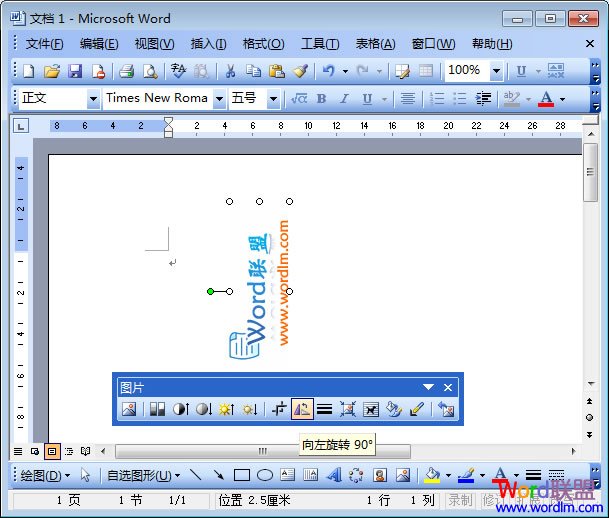Toggle bulleted list

(x=460, y=99)
